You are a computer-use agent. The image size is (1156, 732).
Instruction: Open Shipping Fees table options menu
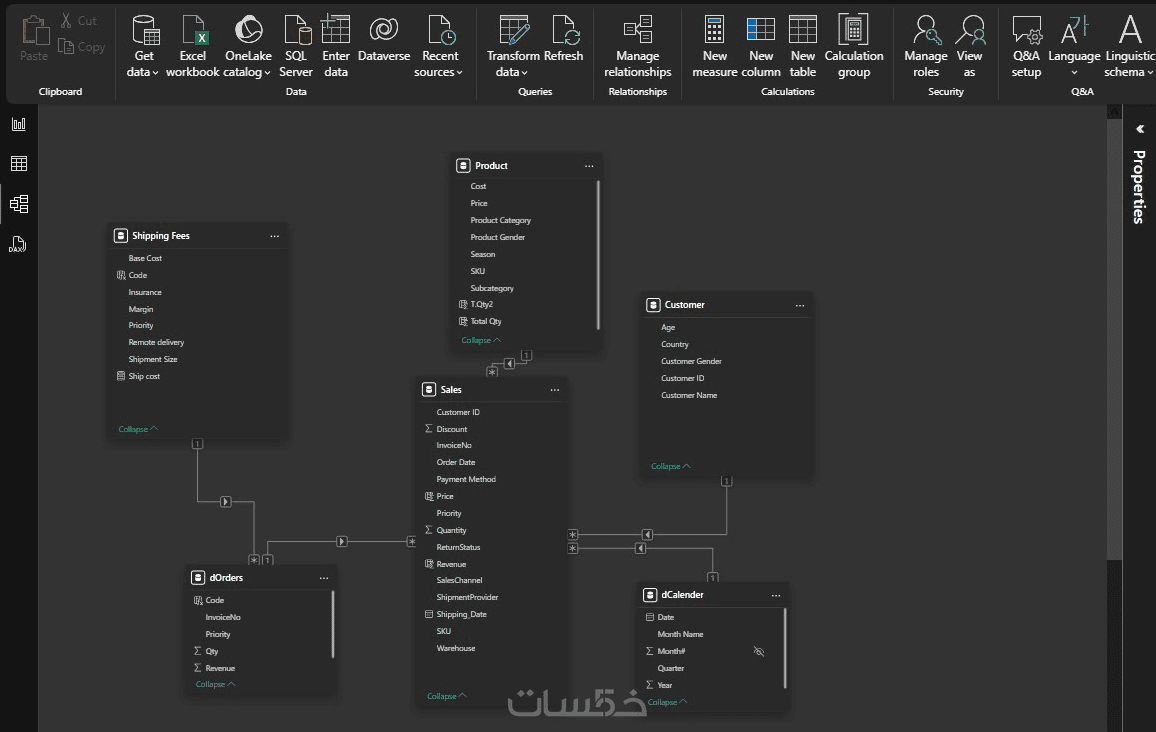274,236
